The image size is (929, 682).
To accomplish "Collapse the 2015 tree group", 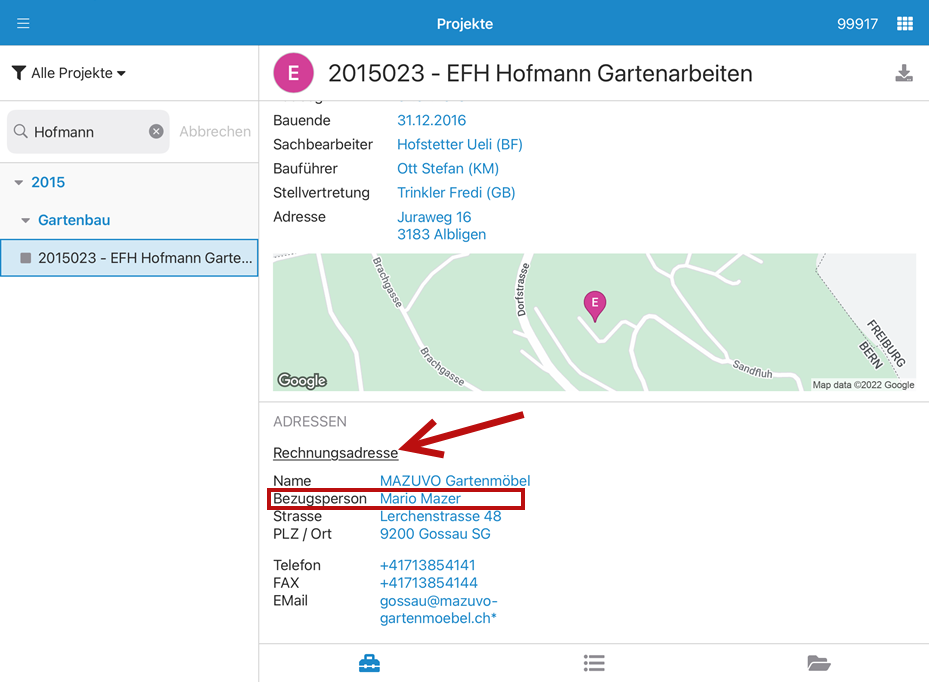I will pos(19,182).
